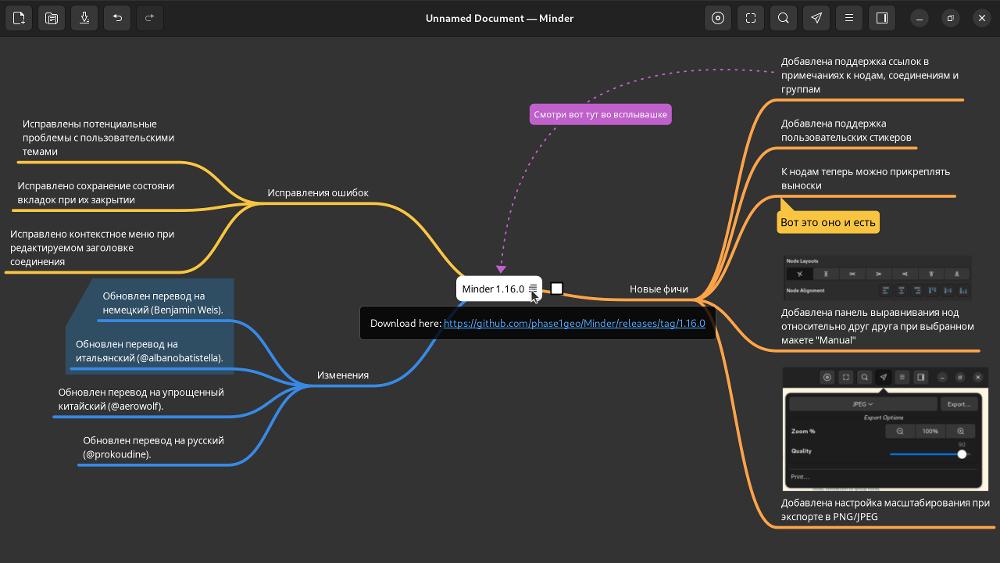Select node "Добавлена настройка масштабирования при экспорте"
Viewport: 1000px width, 563px height.
[x=885, y=509]
